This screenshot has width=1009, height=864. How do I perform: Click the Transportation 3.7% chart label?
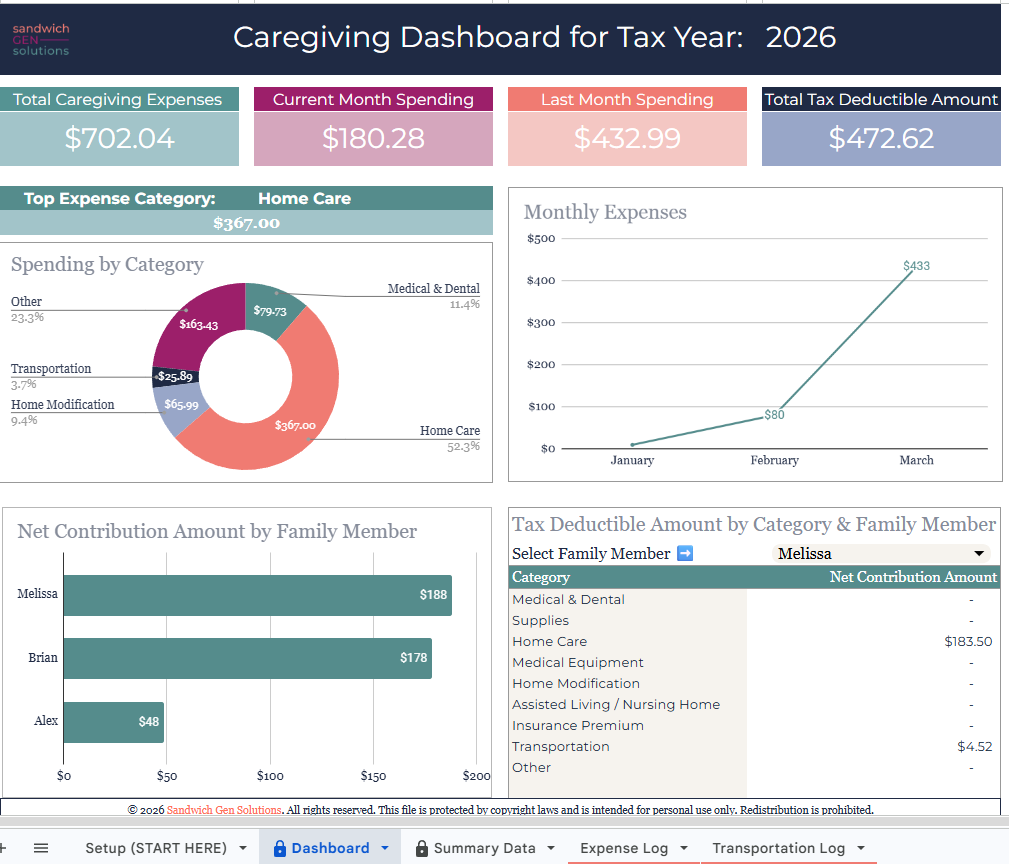(51, 376)
